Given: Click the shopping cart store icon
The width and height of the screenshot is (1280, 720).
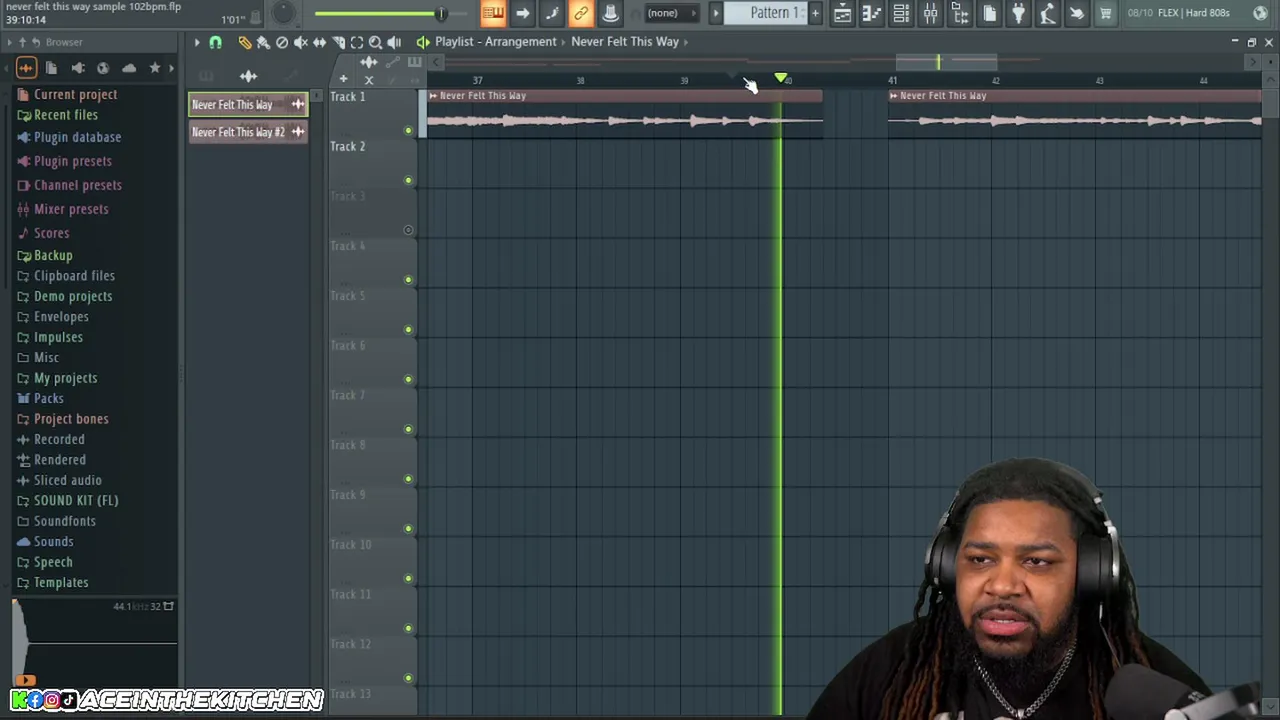Looking at the screenshot, I should pos(1106,13).
